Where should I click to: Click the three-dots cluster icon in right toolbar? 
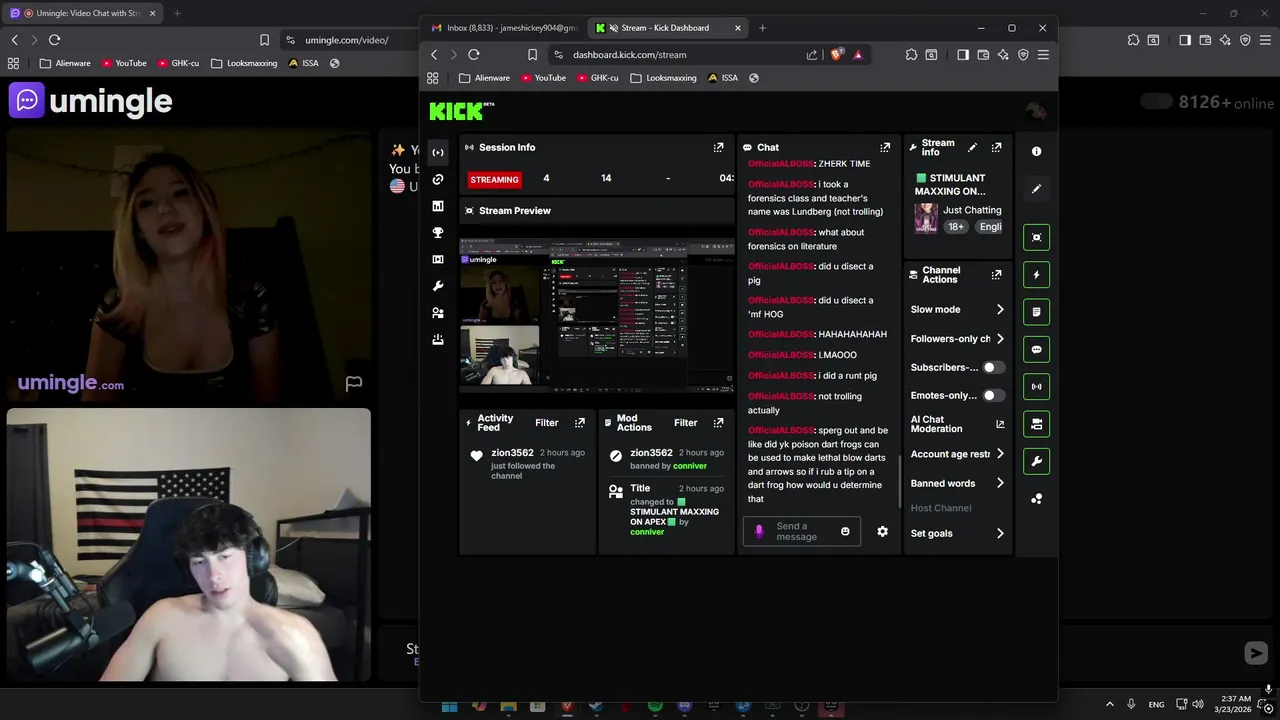point(1036,498)
